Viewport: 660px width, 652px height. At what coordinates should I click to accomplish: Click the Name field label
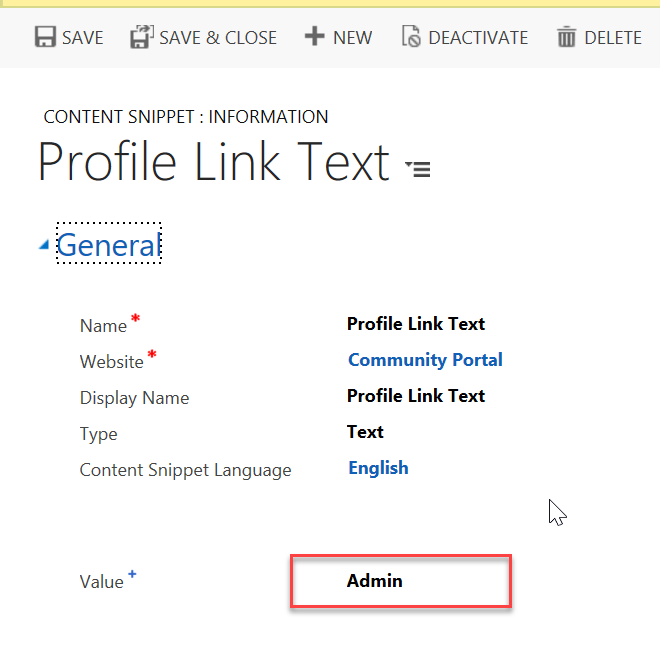click(103, 326)
